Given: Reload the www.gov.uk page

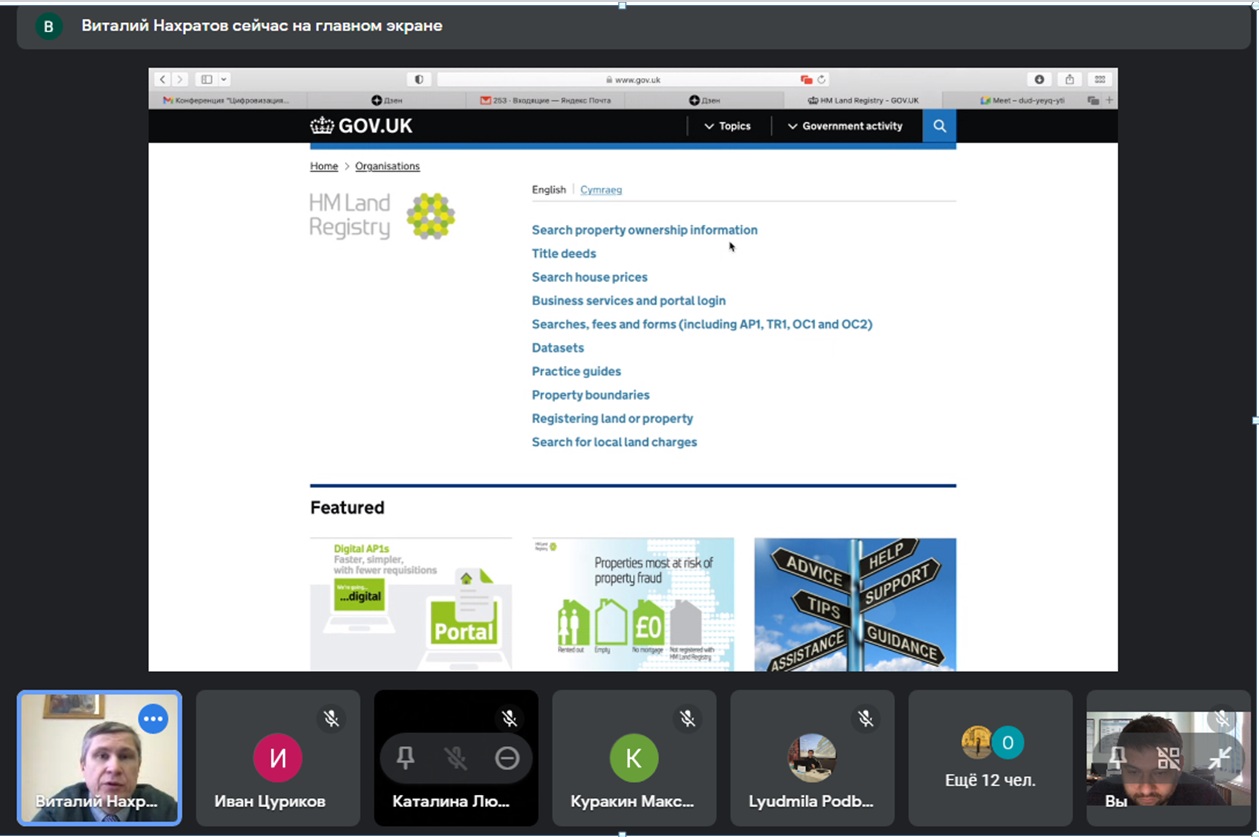Looking at the screenshot, I should tap(822, 79).
